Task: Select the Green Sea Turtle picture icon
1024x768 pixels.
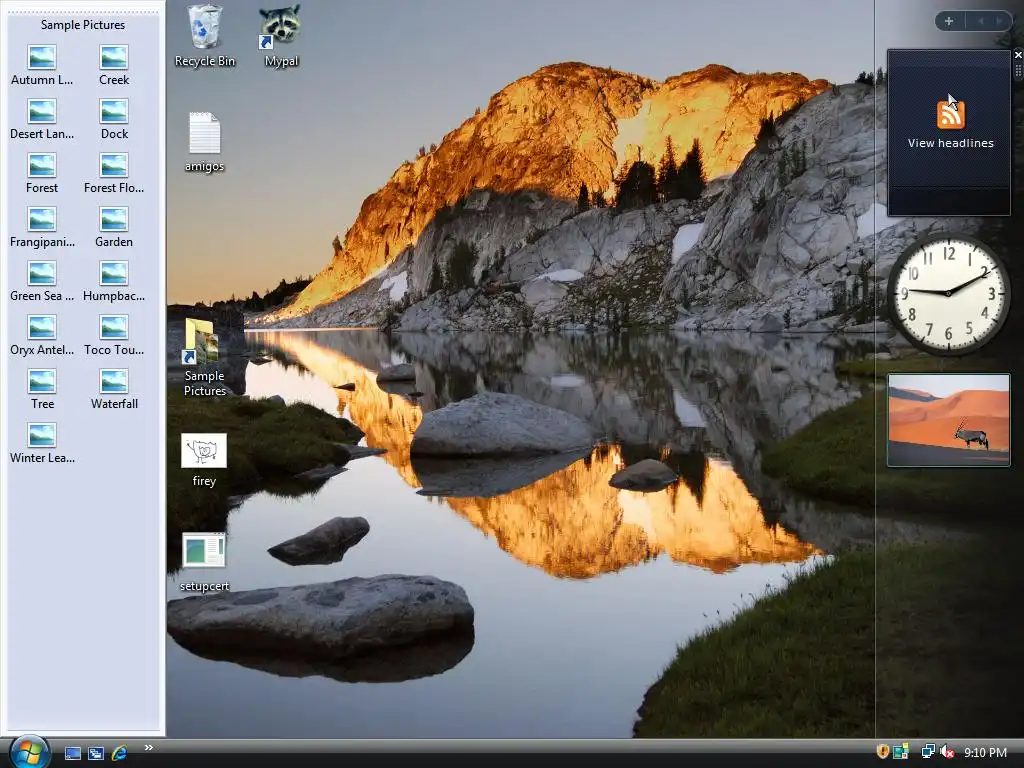Action: pyautogui.click(x=42, y=282)
